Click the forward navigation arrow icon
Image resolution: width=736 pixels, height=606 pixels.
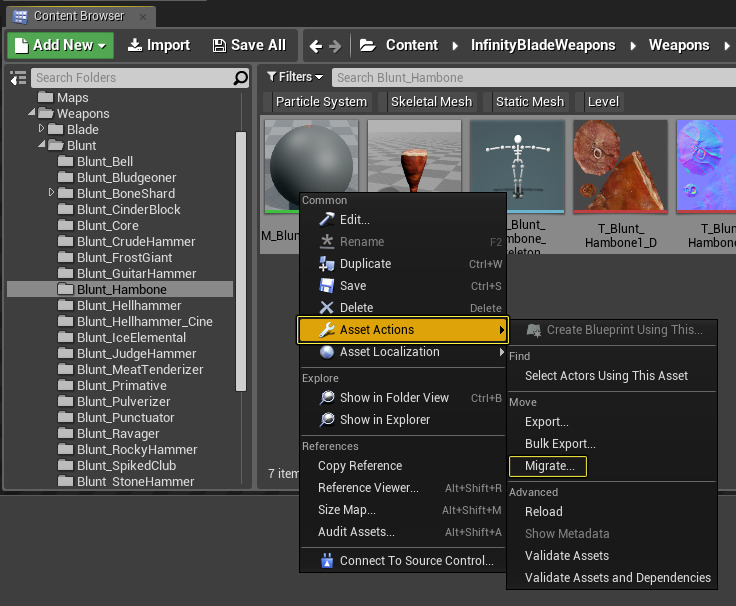pyautogui.click(x=335, y=45)
